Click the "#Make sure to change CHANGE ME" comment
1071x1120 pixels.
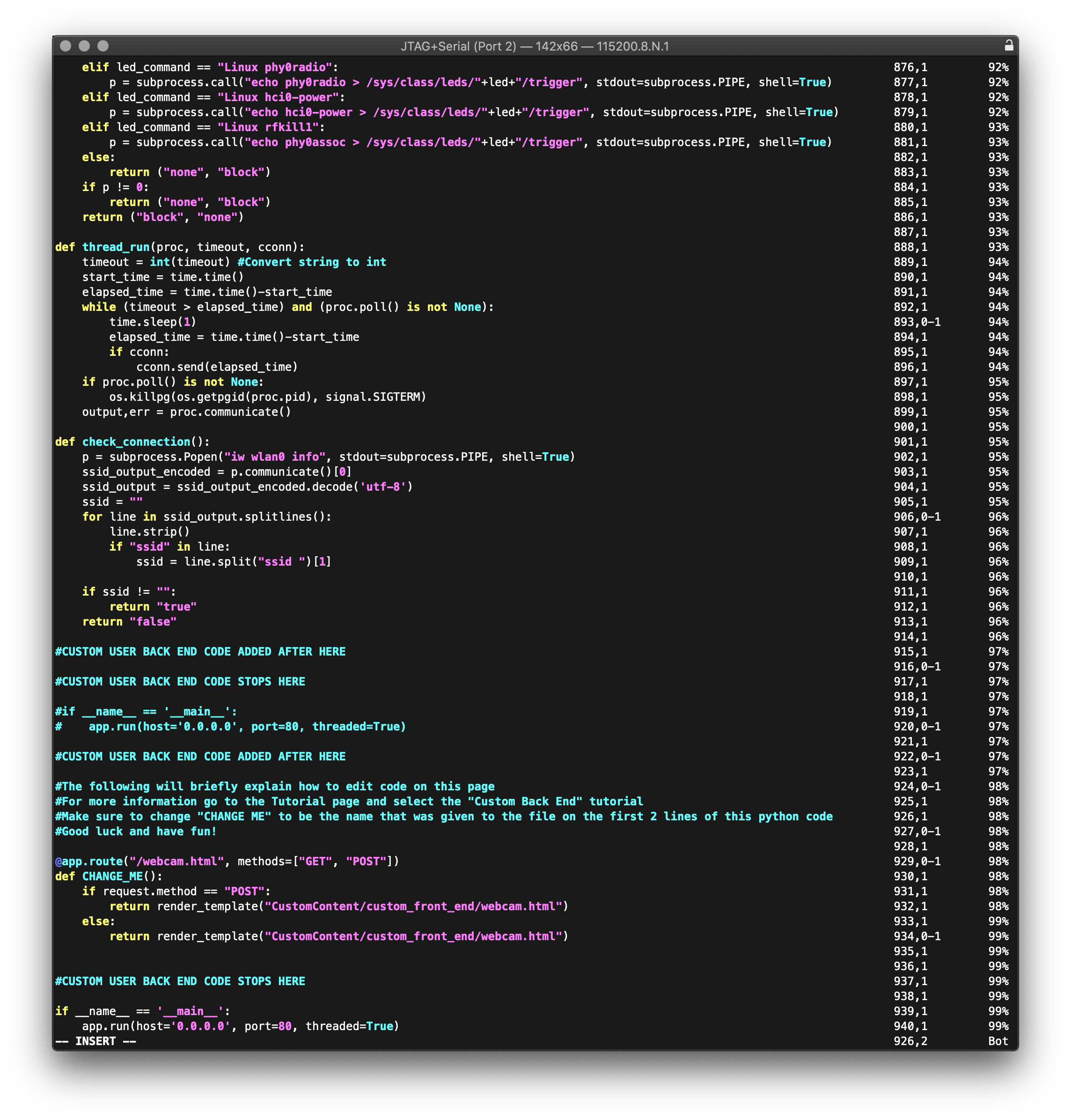point(444,817)
